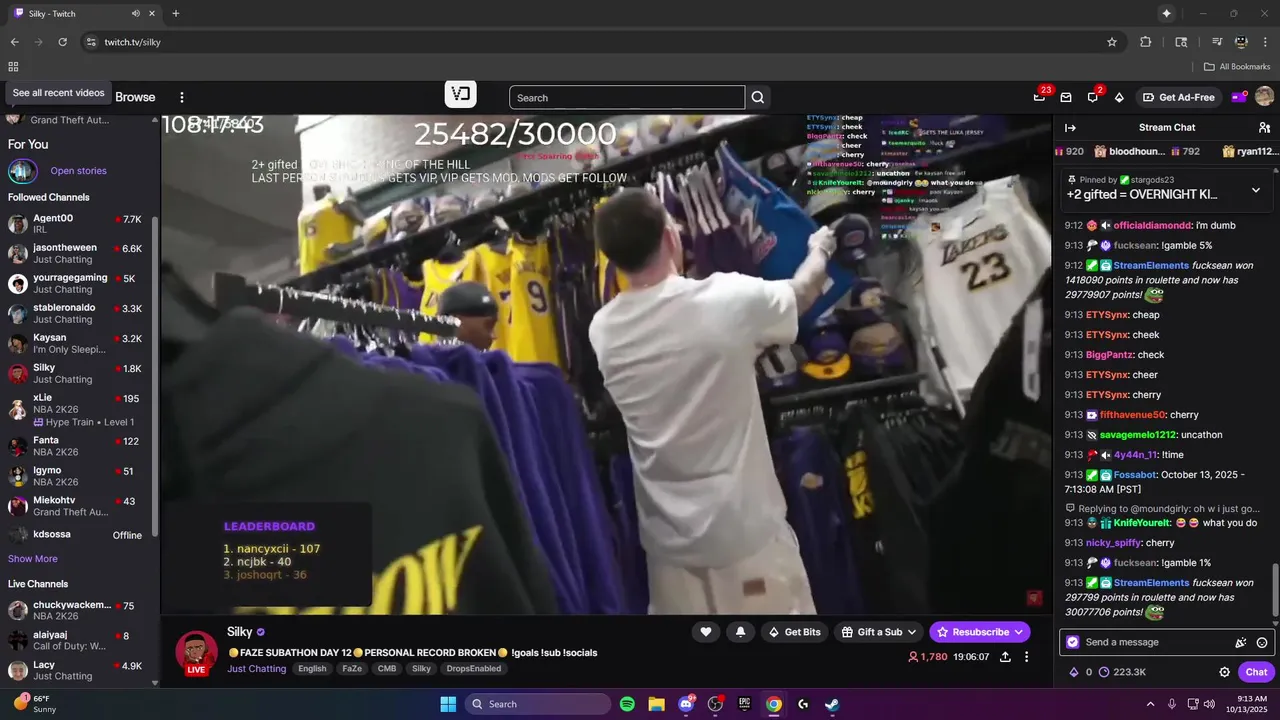Open chat settings gear icon
1280x720 pixels.
point(1224,672)
